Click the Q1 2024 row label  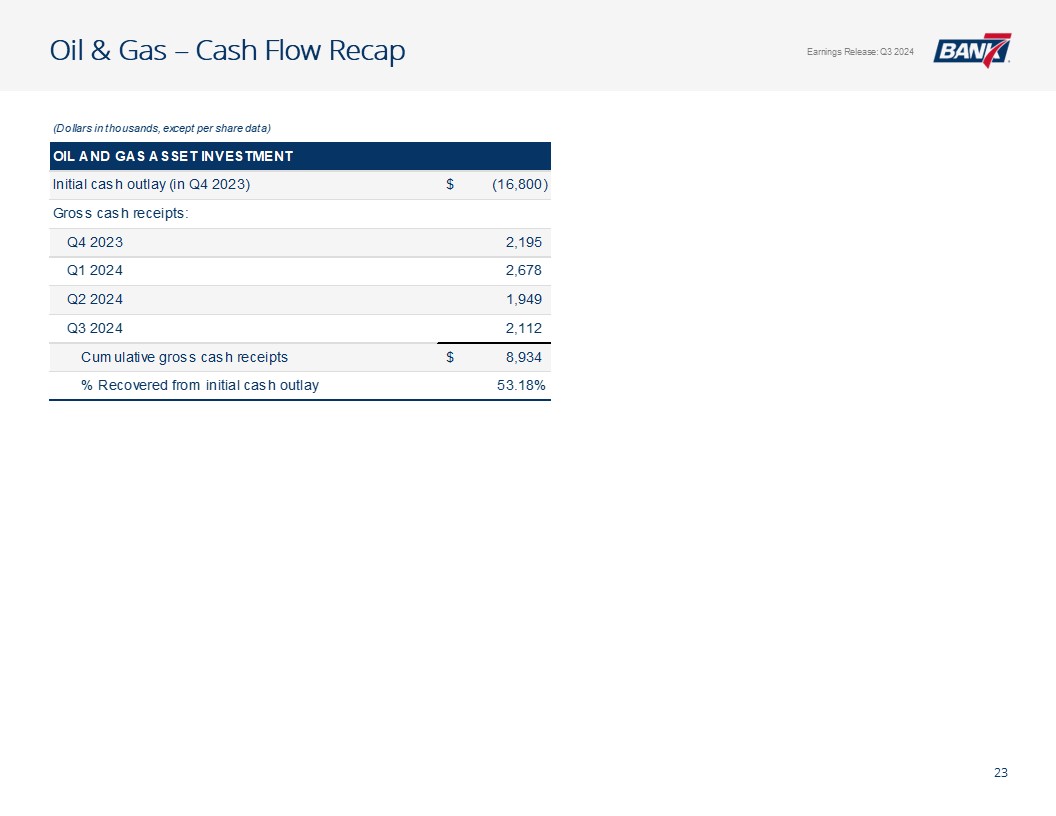click(95, 271)
